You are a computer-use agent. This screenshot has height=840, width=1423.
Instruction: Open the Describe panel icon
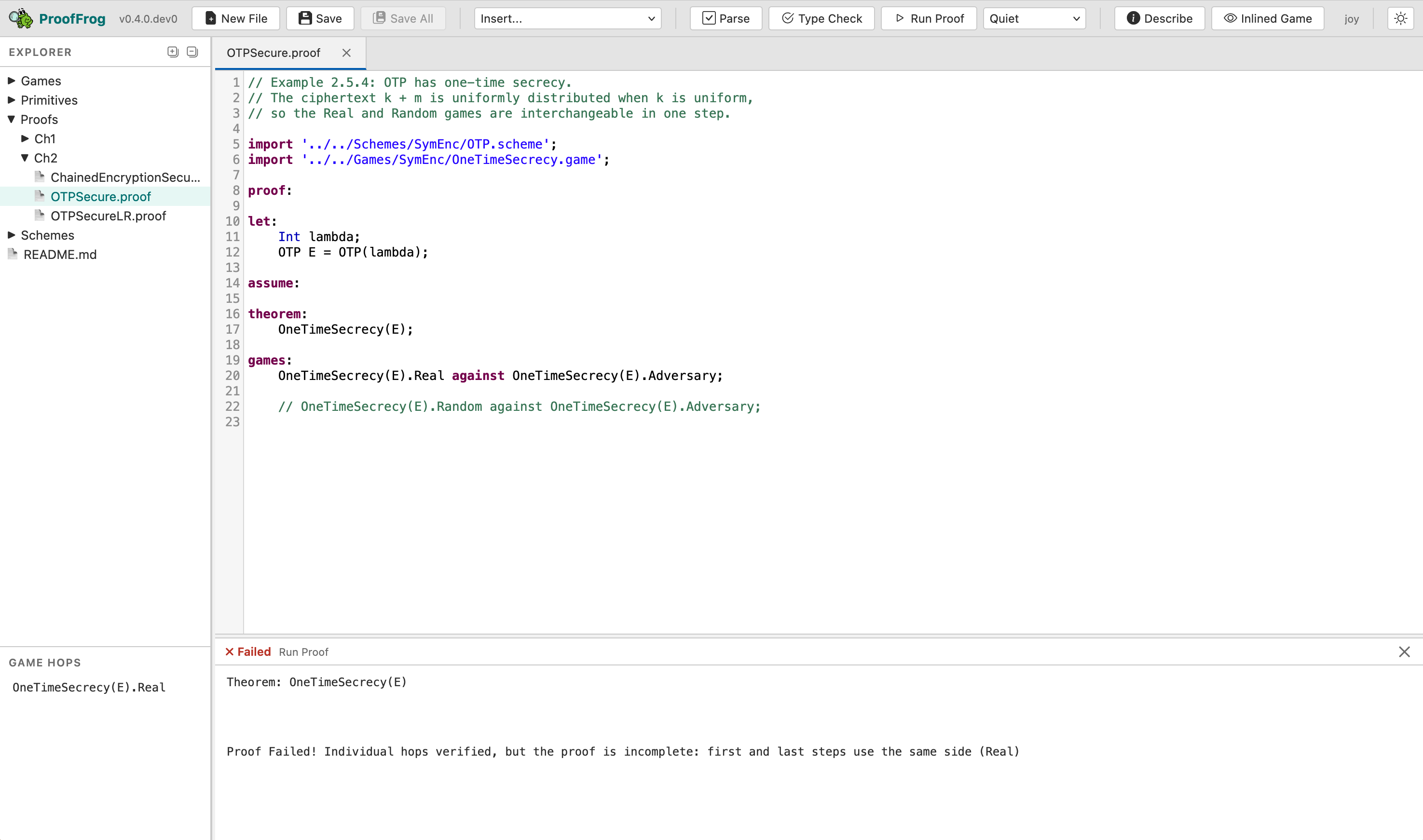1133,18
